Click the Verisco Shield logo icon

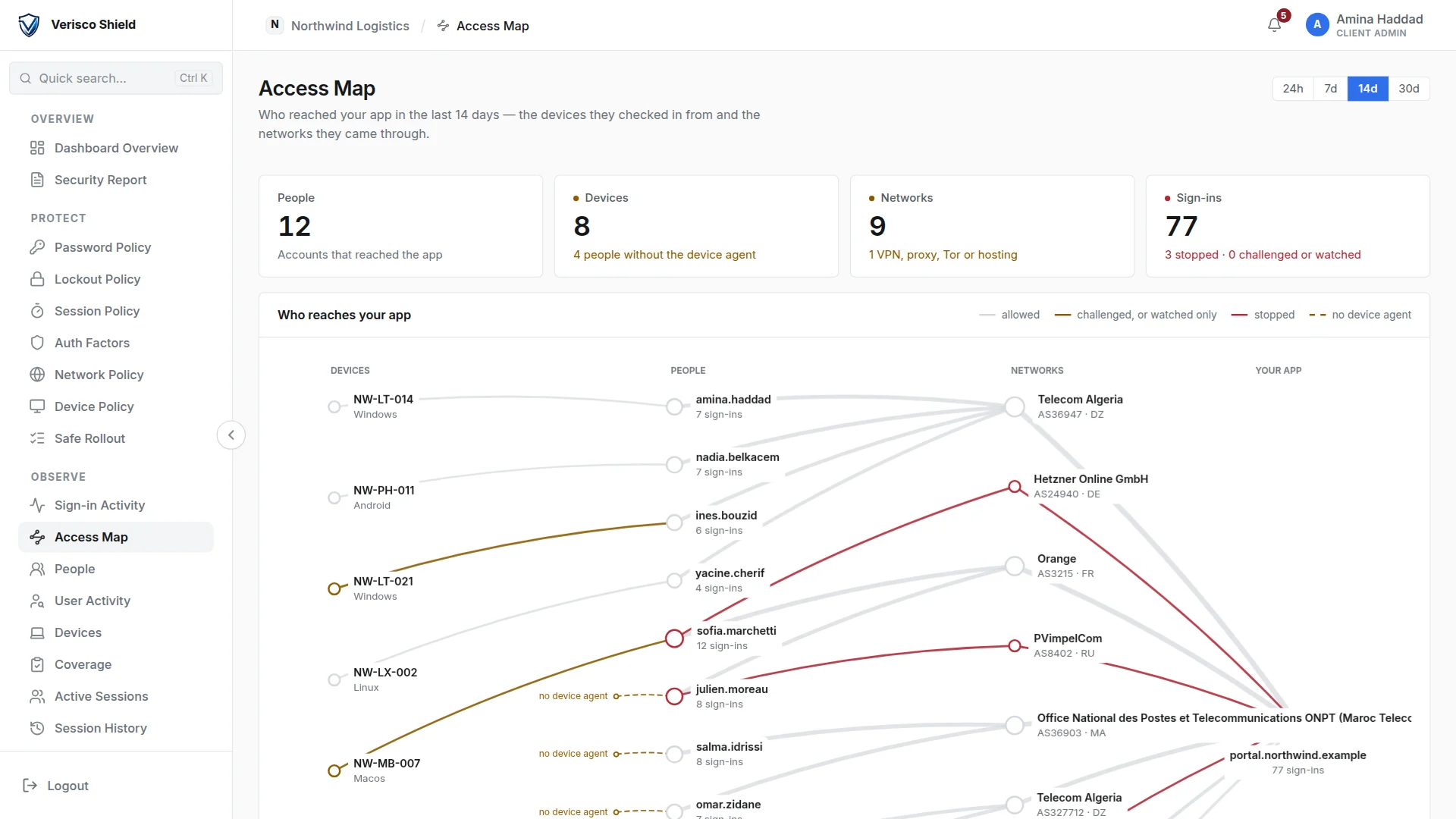click(x=29, y=25)
